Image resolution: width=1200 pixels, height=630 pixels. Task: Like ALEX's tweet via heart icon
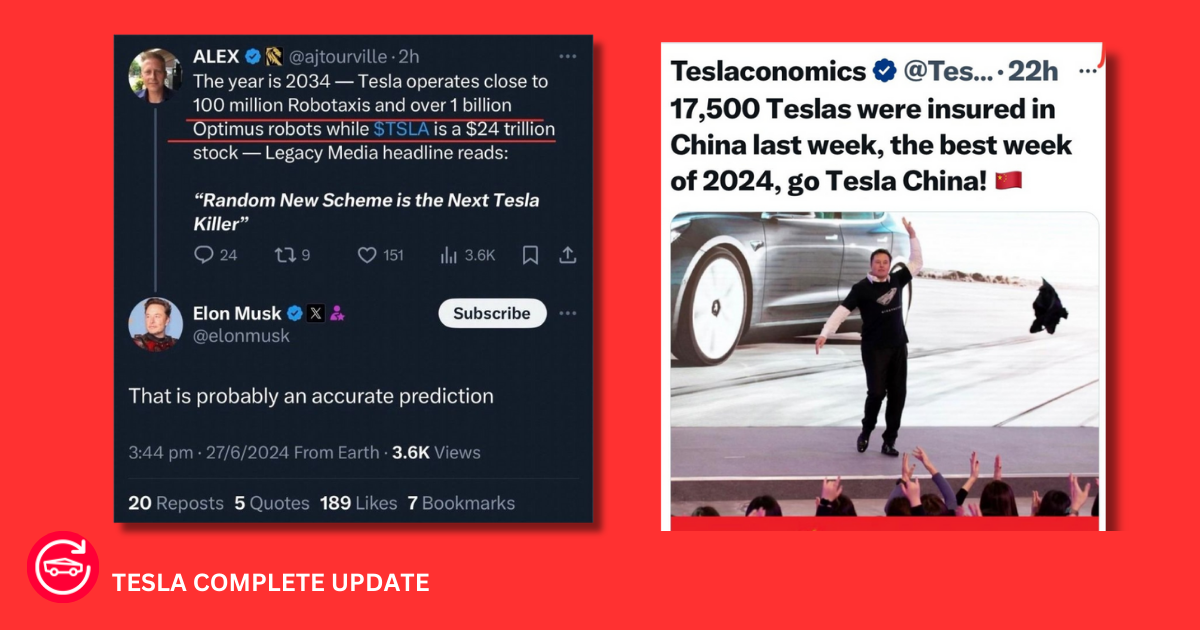click(x=367, y=255)
